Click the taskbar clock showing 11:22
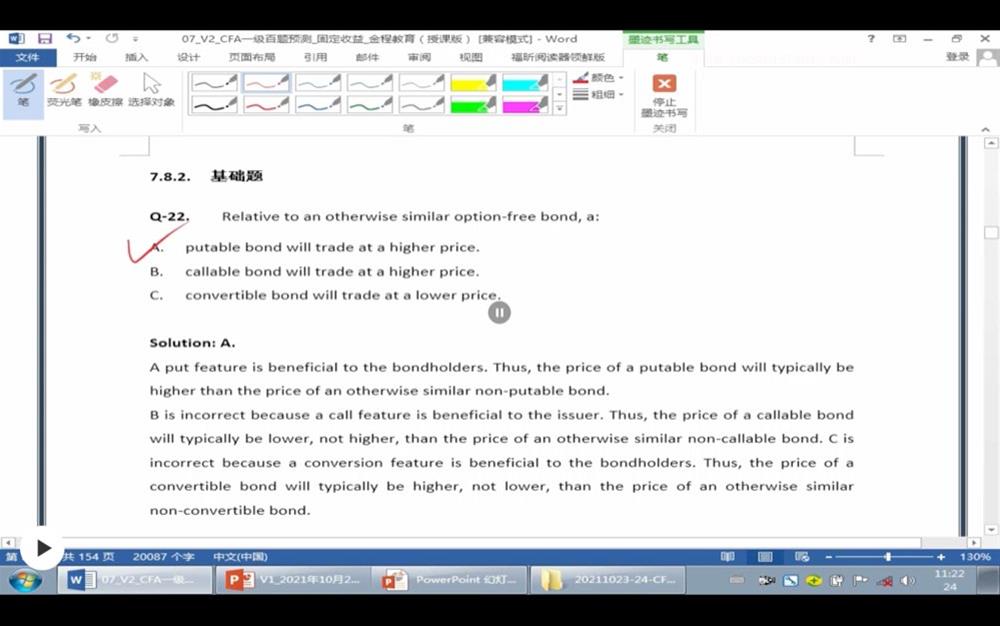The height and width of the screenshot is (626, 1000). tap(950, 580)
